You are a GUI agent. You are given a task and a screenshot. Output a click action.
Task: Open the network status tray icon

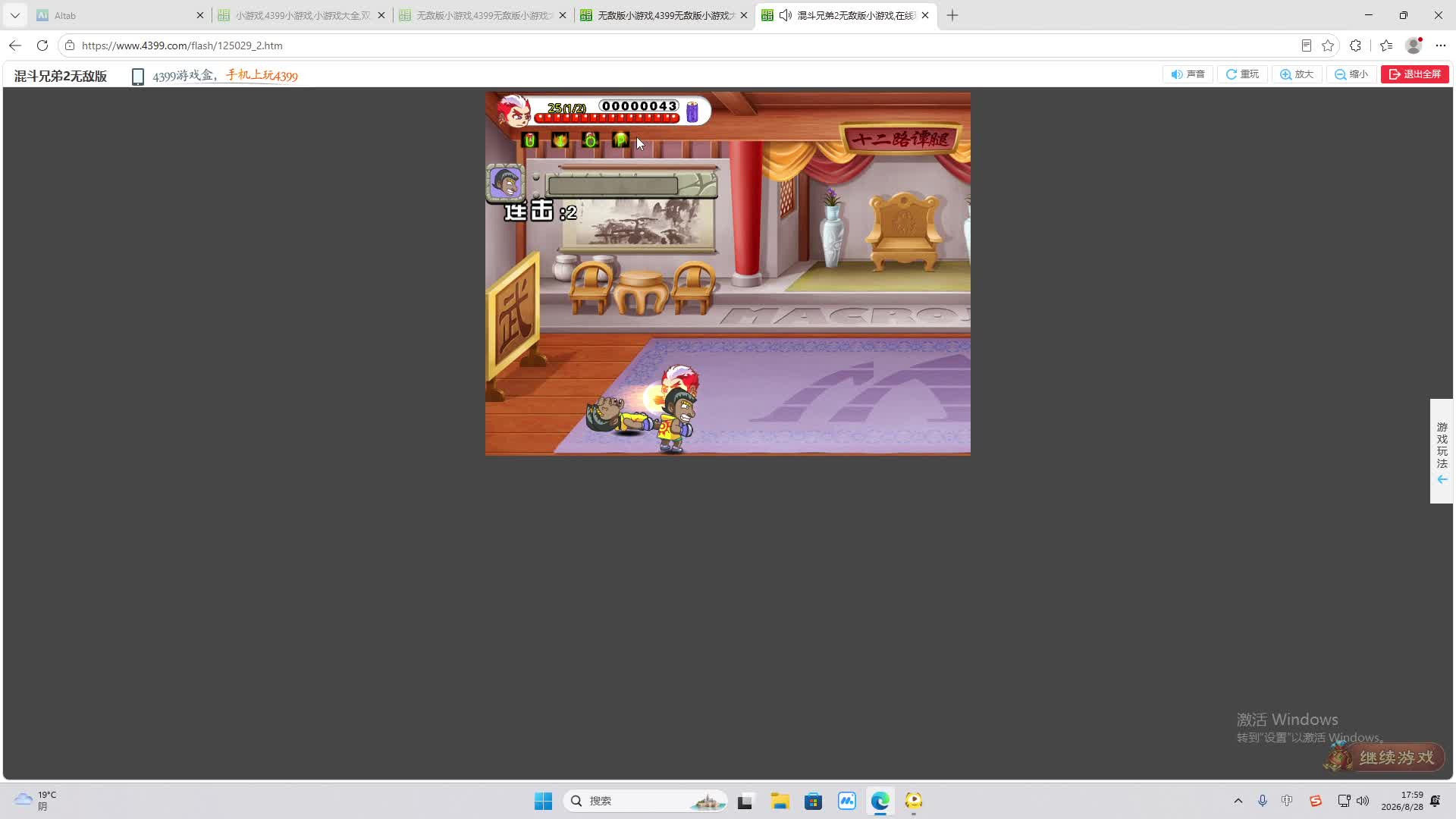point(1344,801)
